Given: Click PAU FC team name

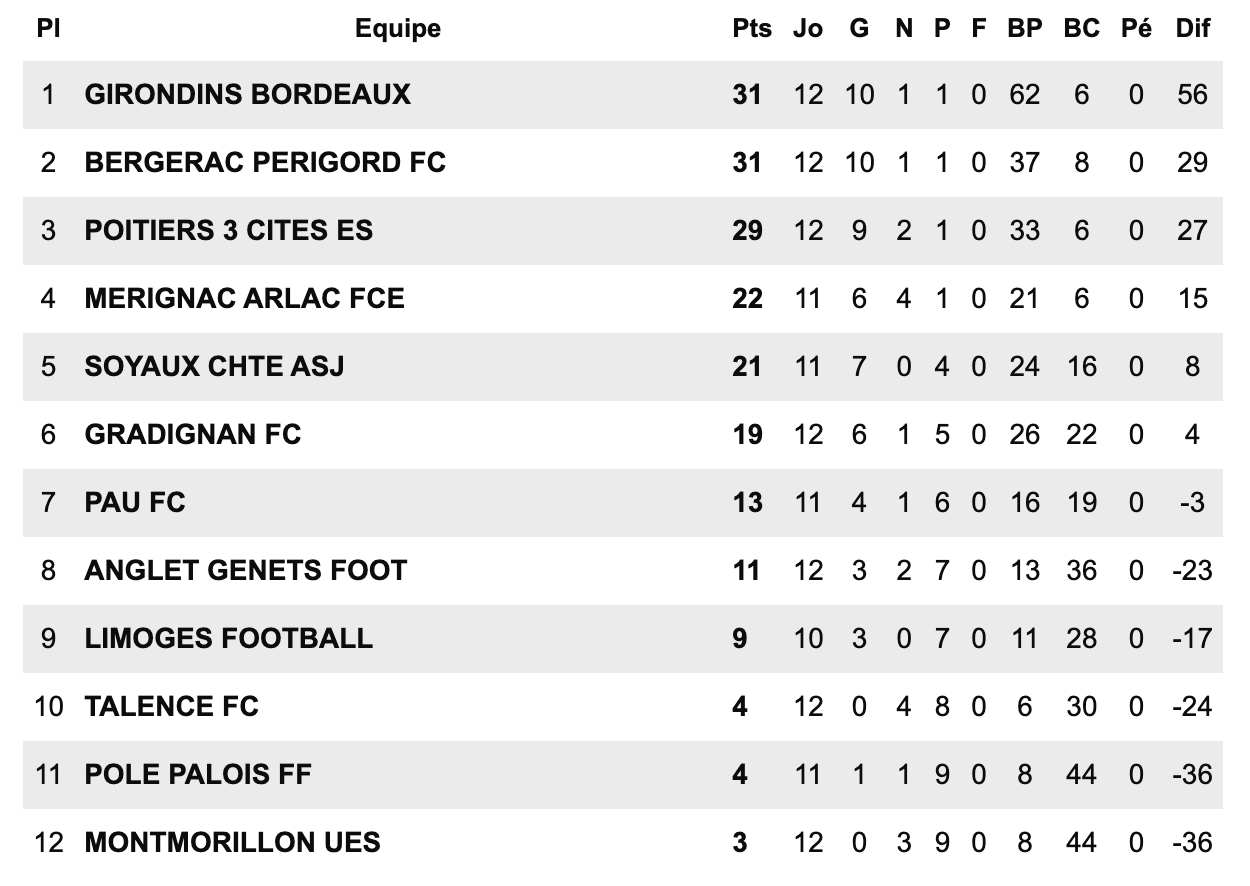Looking at the screenshot, I should [135, 502].
